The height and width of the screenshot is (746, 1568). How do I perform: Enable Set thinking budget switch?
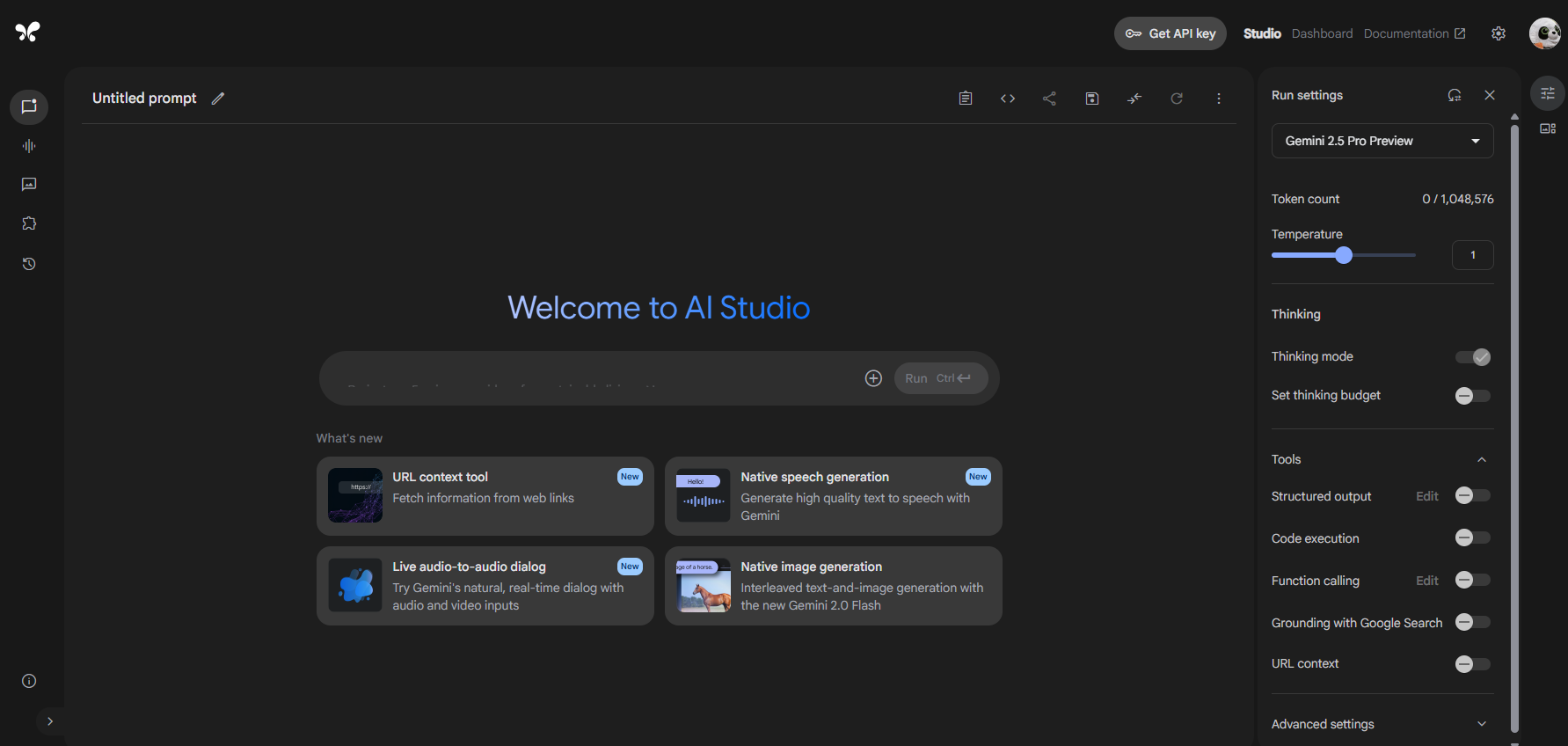pos(1473,396)
